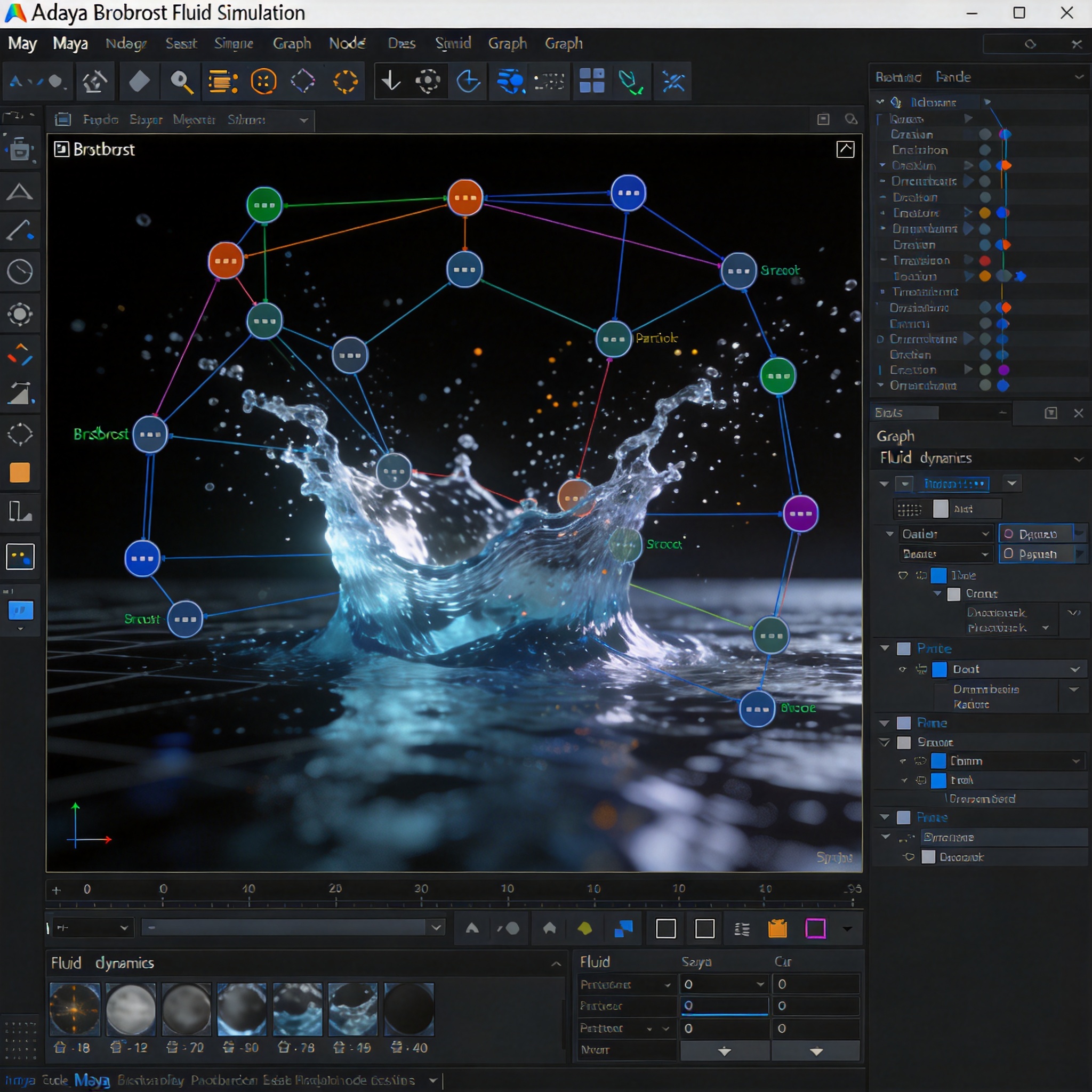Click the blue four-square grid toolbar icon
Viewport: 1092px width, 1092px height.
point(592,81)
